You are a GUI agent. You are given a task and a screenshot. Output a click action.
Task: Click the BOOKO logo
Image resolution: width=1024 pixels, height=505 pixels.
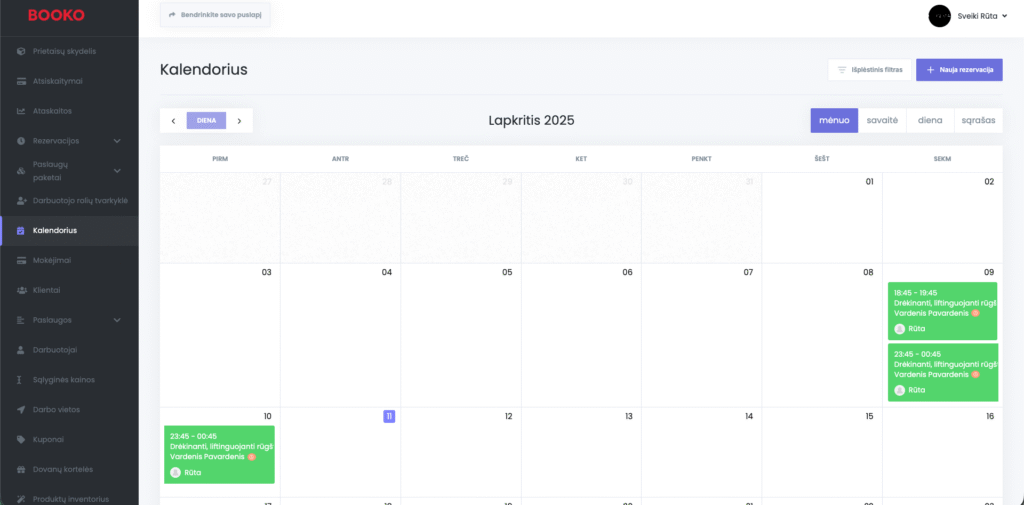(x=56, y=15)
